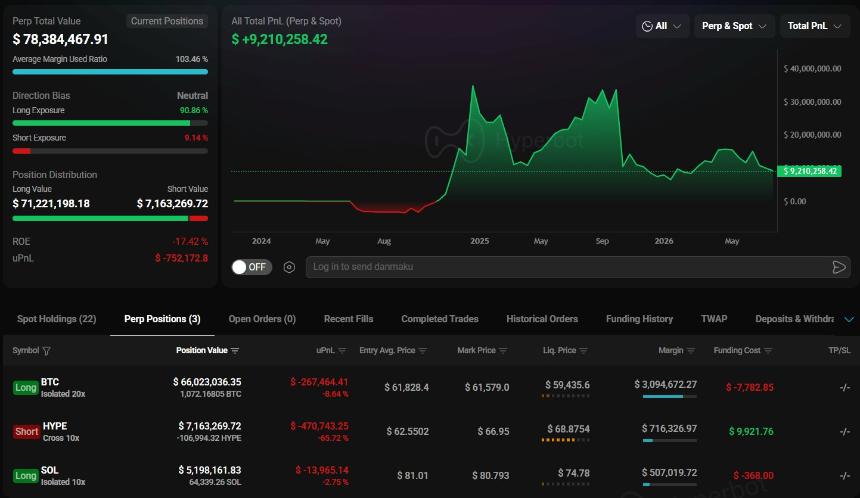Sort by Entry Avg. Price icon
Screen dimensions: 860x498
click(422, 350)
